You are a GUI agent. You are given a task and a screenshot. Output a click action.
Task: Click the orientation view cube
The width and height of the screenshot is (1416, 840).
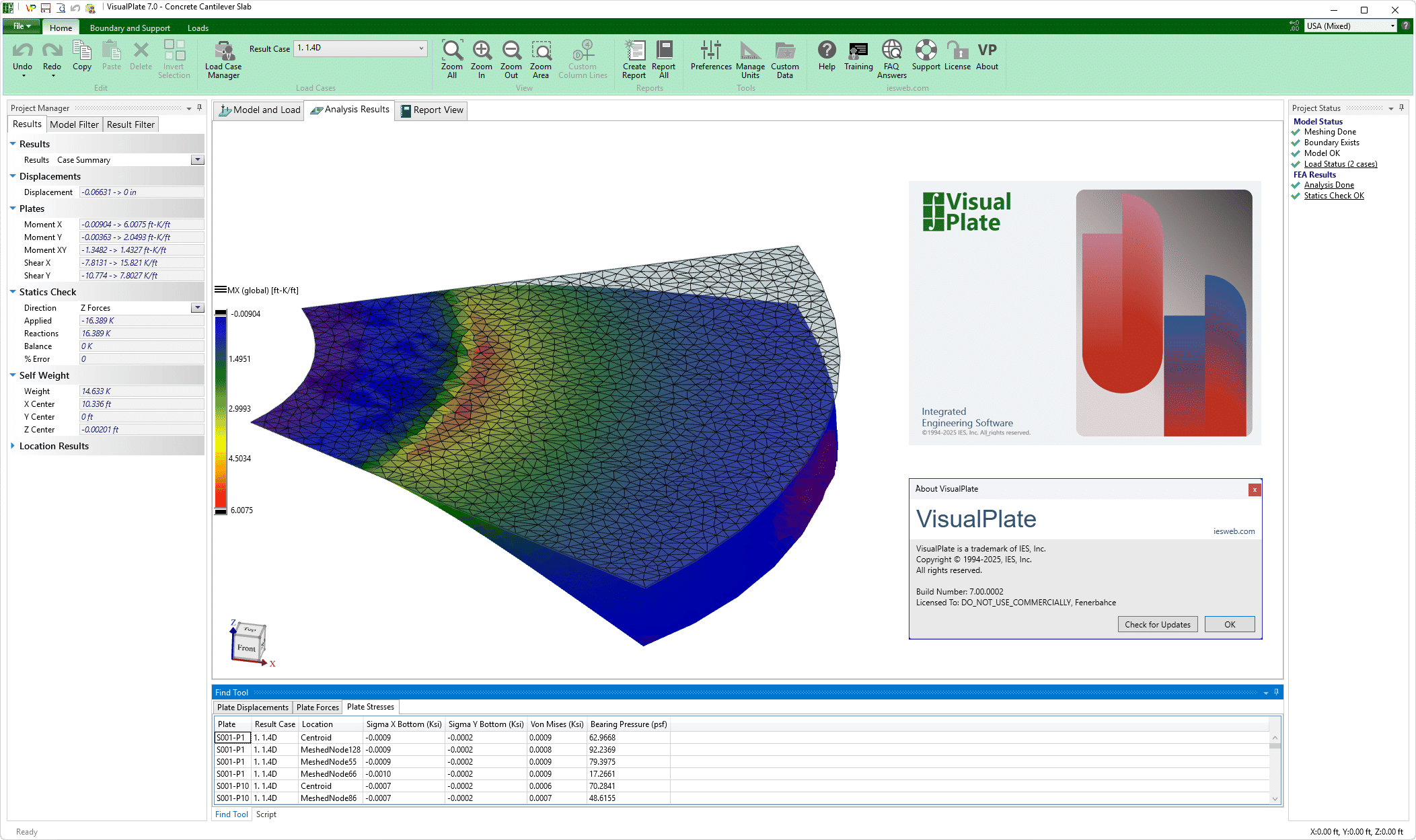coord(248,643)
